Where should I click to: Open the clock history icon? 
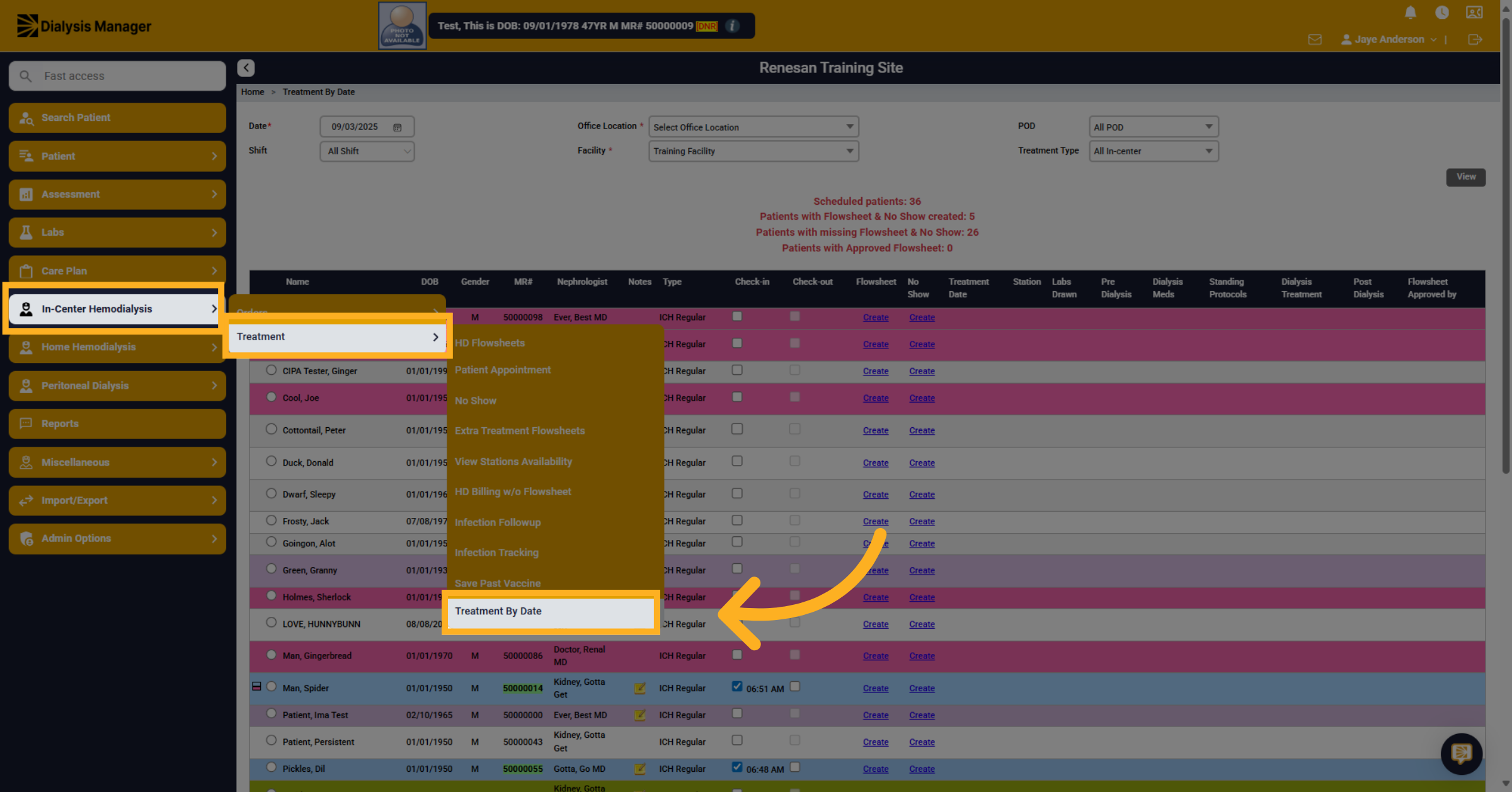click(x=1441, y=13)
